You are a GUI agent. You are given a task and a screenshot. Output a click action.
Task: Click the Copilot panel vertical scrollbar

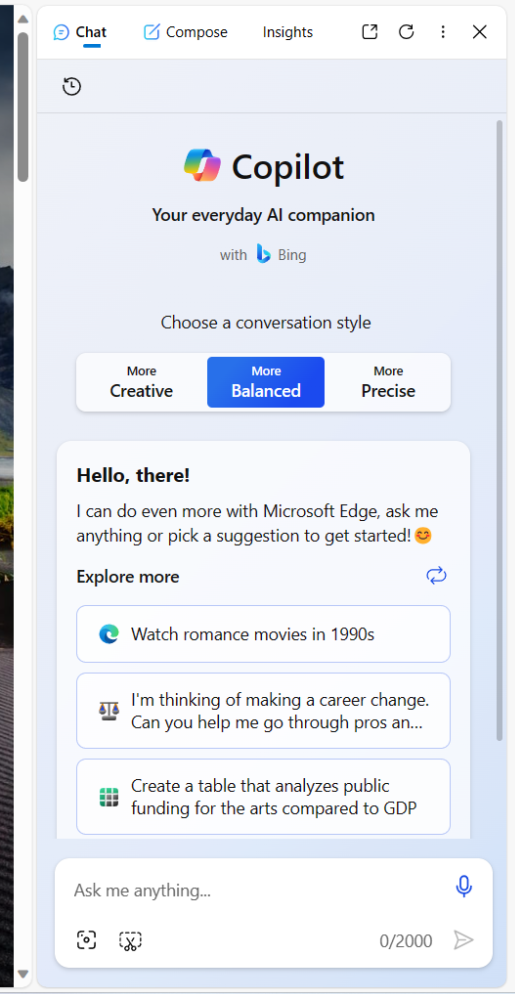[499, 430]
